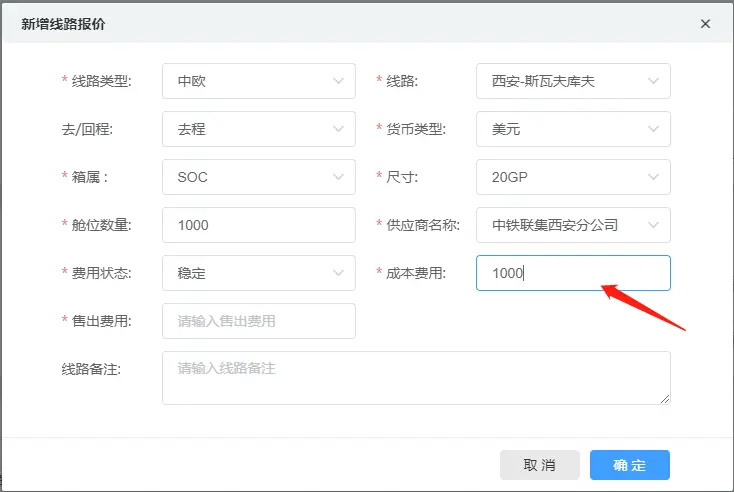Open the 供应商名称 dropdown
This screenshot has height=492, width=734.
click(x=573, y=225)
